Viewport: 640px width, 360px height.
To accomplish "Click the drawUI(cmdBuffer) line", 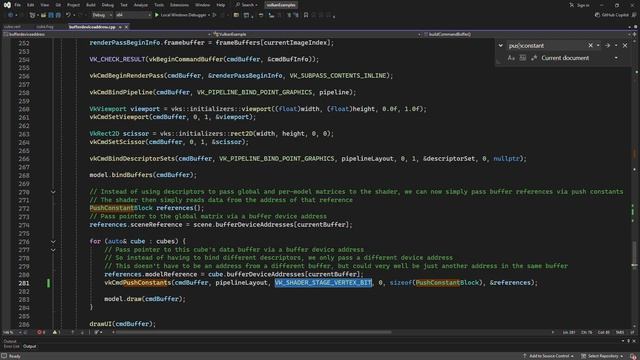I will pyautogui.click(x=123, y=324).
